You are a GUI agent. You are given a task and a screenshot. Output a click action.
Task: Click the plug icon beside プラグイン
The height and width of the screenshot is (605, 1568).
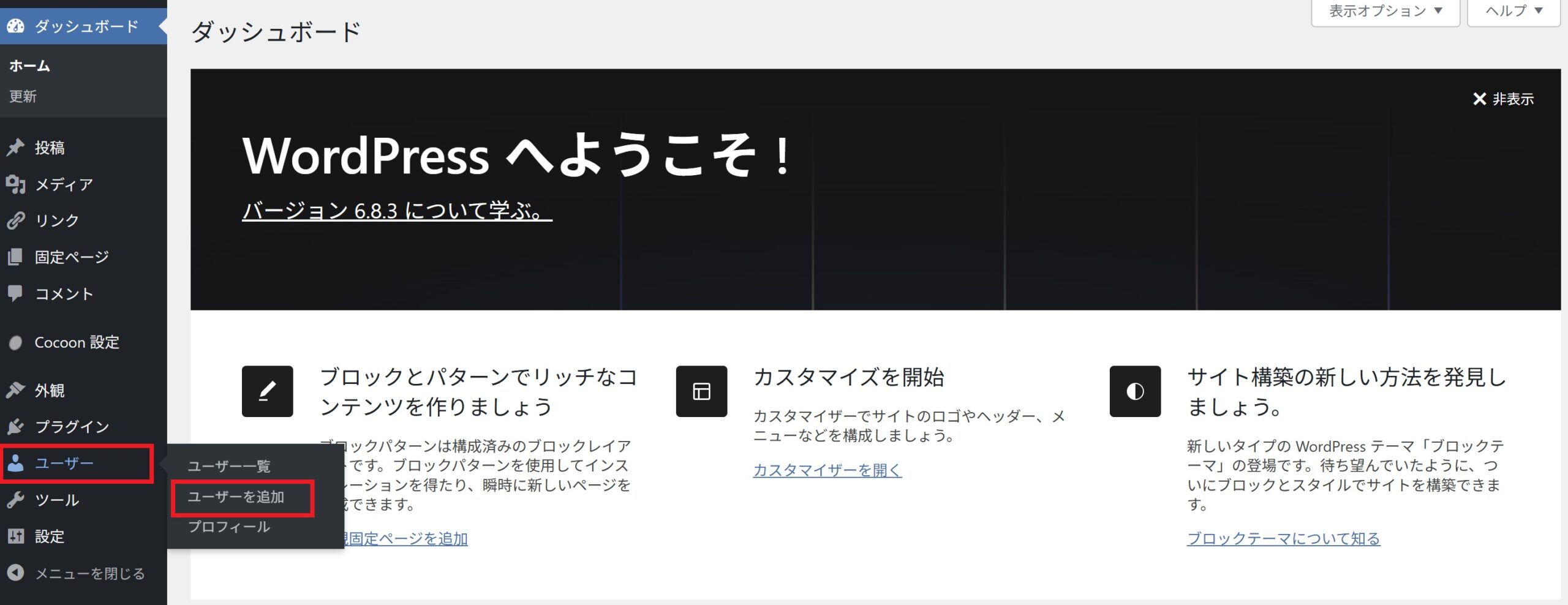click(15, 426)
